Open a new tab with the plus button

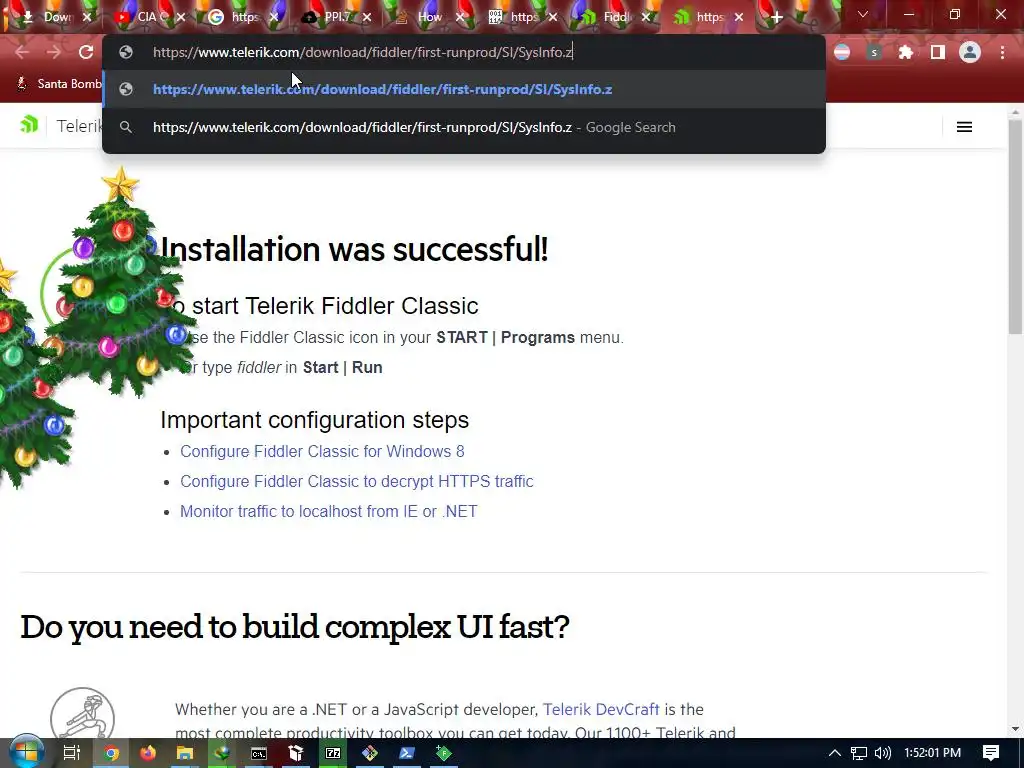(x=776, y=17)
